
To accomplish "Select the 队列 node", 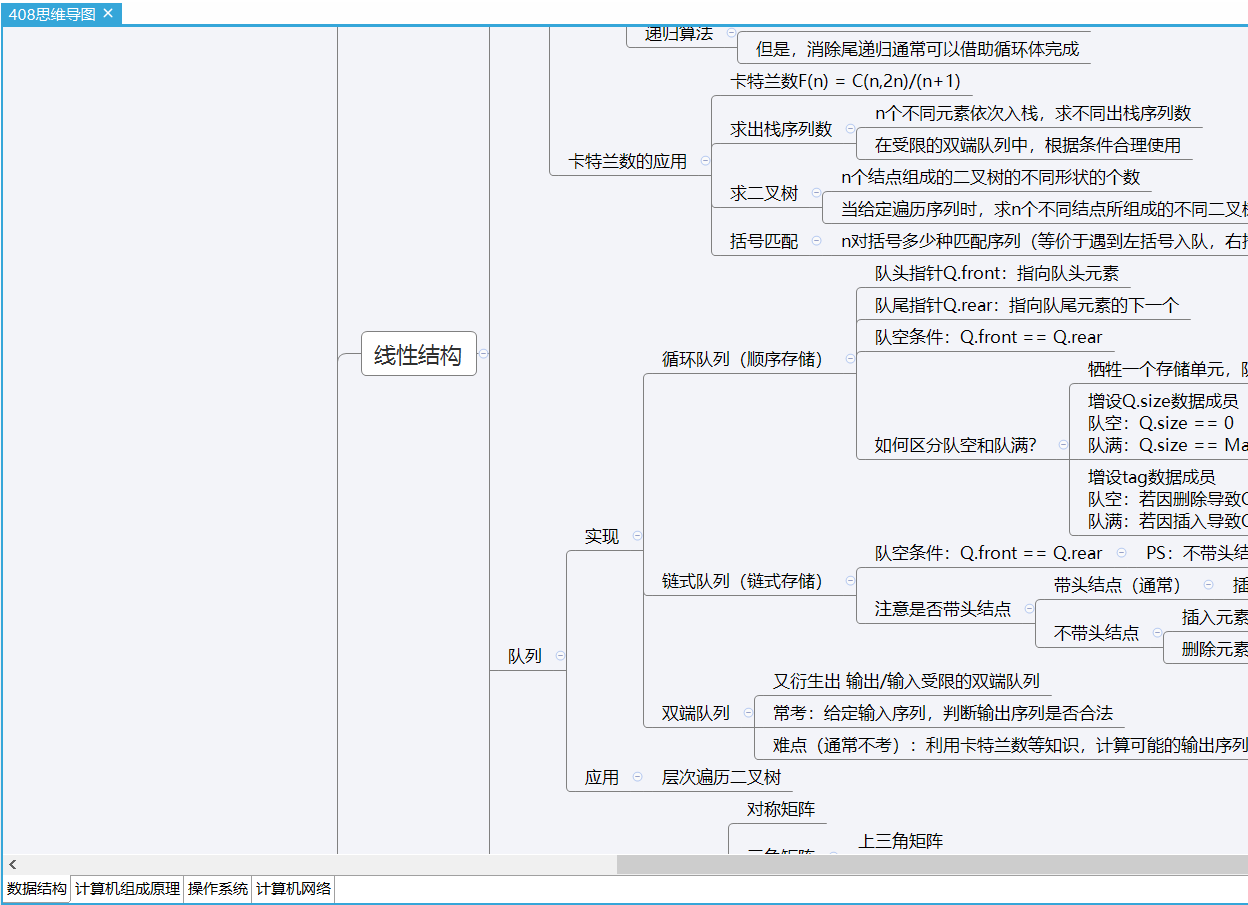I will (x=525, y=656).
